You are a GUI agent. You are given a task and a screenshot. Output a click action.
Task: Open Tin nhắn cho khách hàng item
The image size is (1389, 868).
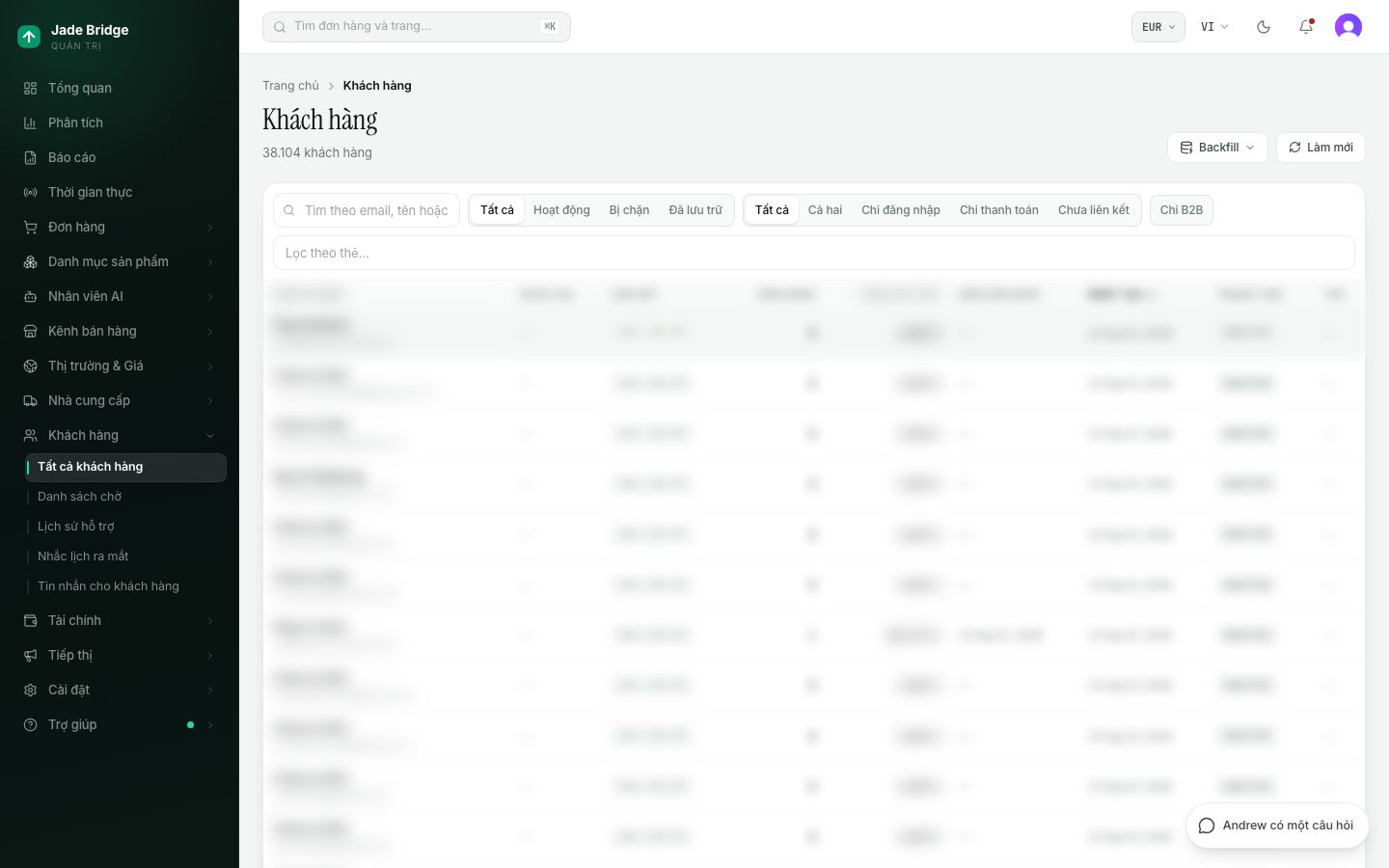click(x=125, y=586)
